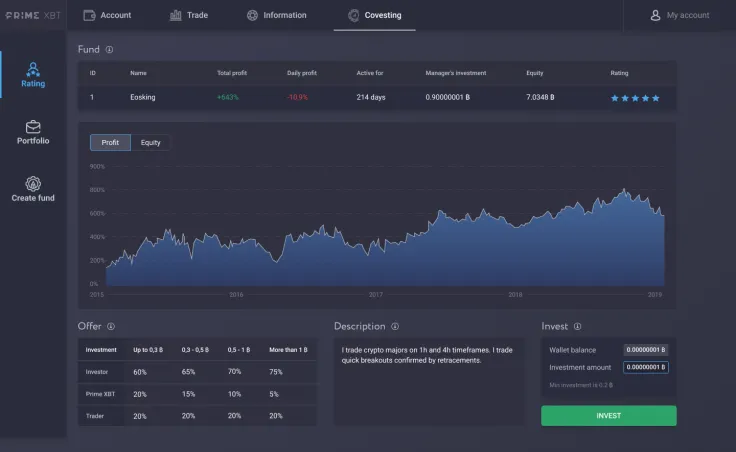Open the Portfolio briefcase icon
The image size is (736, 452).
(x=33, y=127)
